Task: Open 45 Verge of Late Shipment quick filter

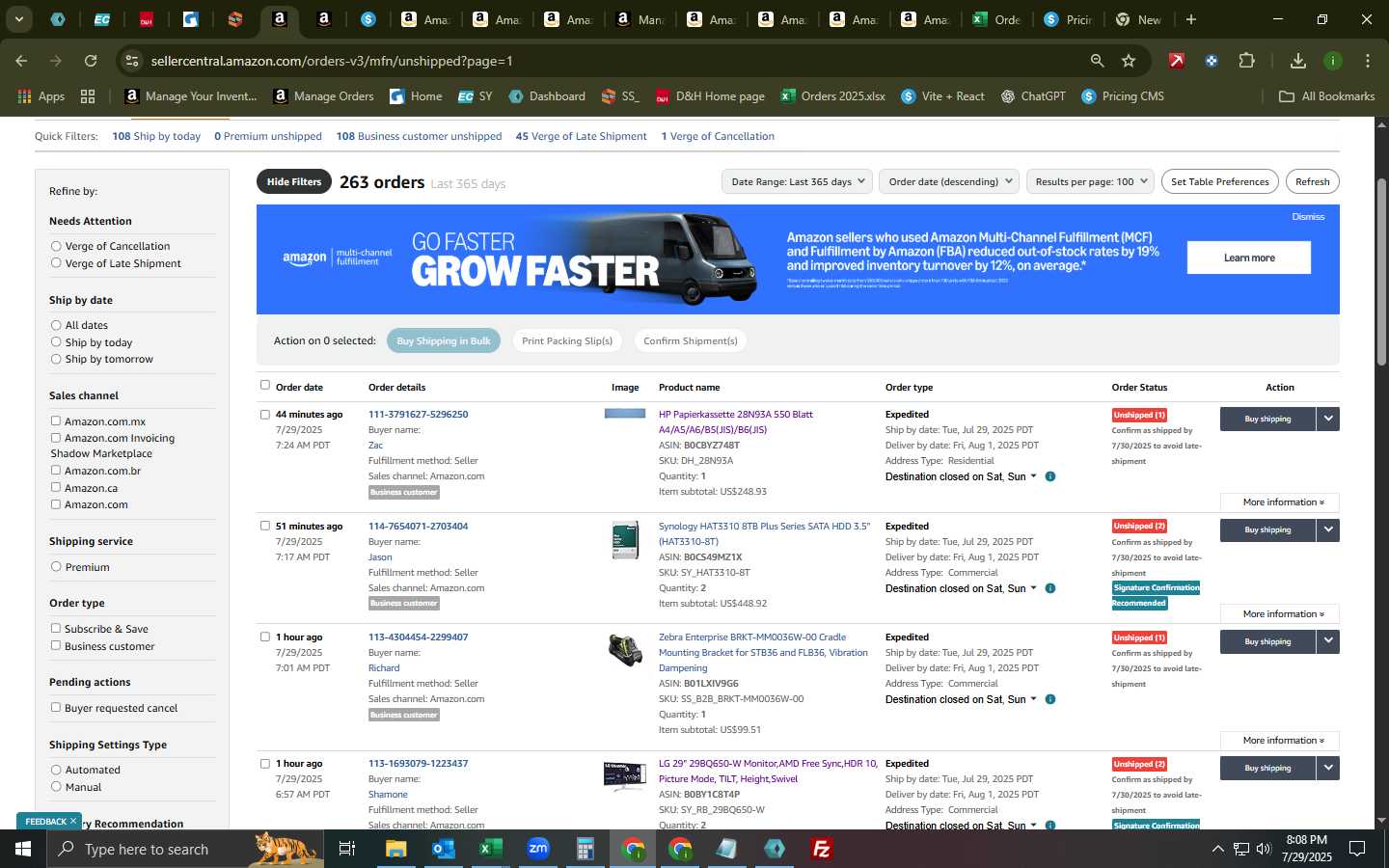Action: coord(581,136)
